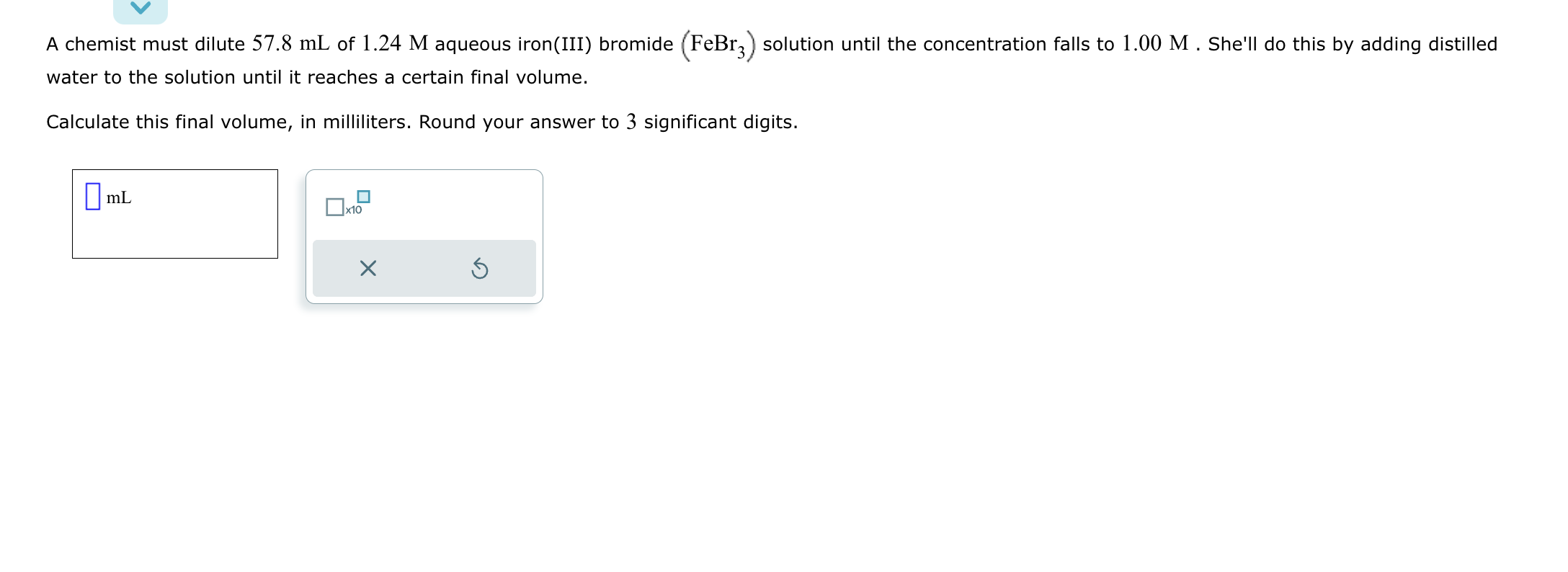The height and width of the screenshot is (572, 1568).
Task: Click the blue answer box before mL
Action: tap(92, 197)
